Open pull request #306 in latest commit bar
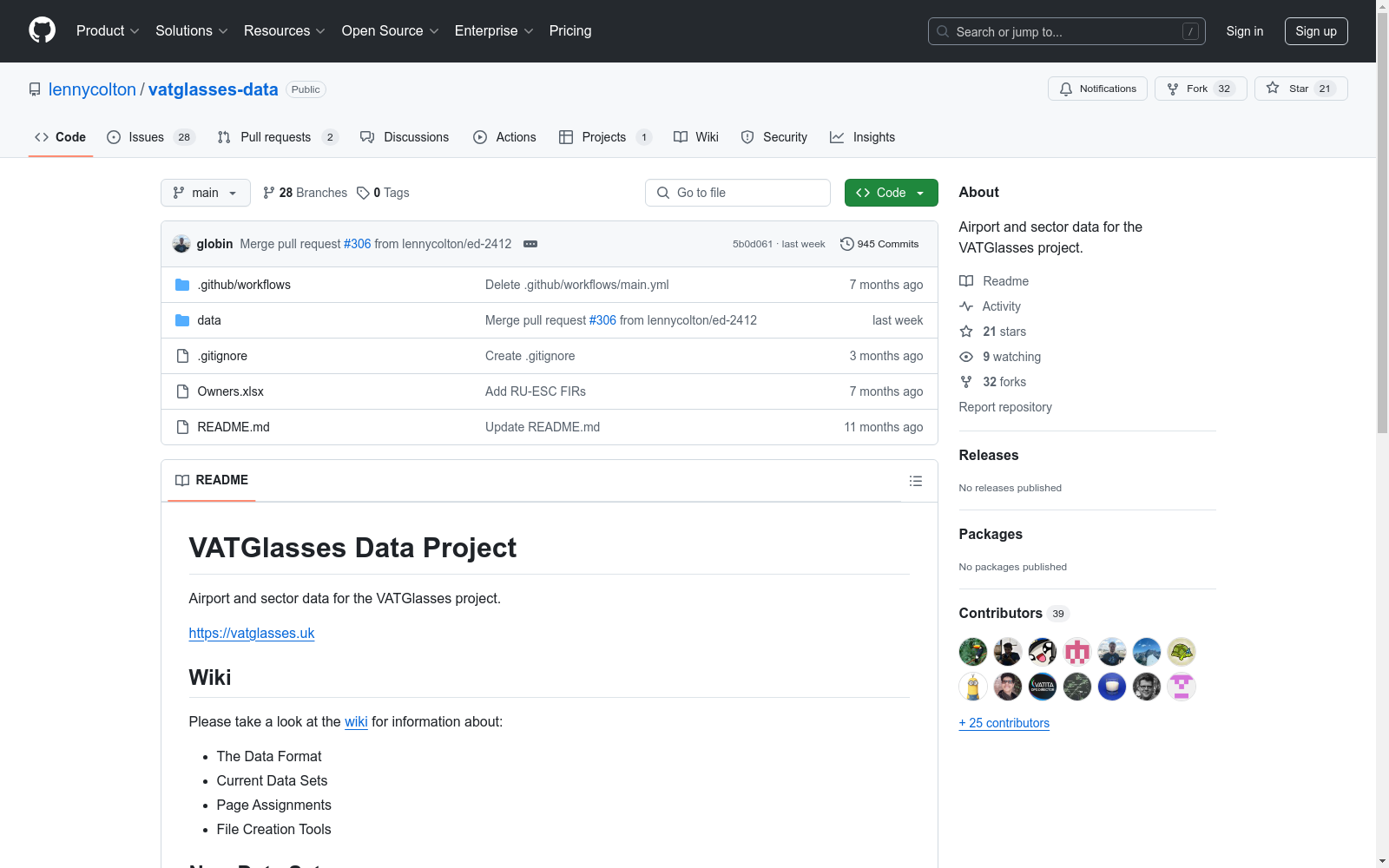 [357, 244]
